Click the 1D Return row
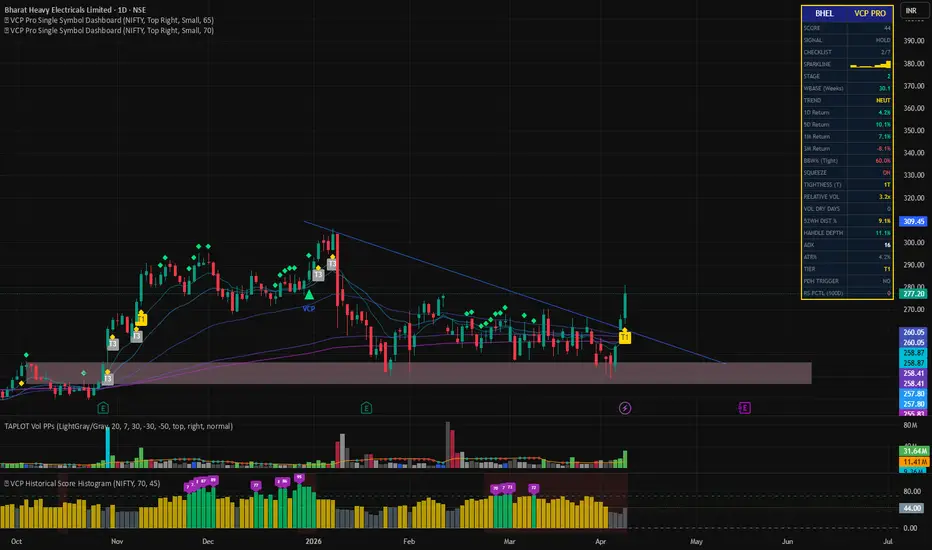 point(847,112)
